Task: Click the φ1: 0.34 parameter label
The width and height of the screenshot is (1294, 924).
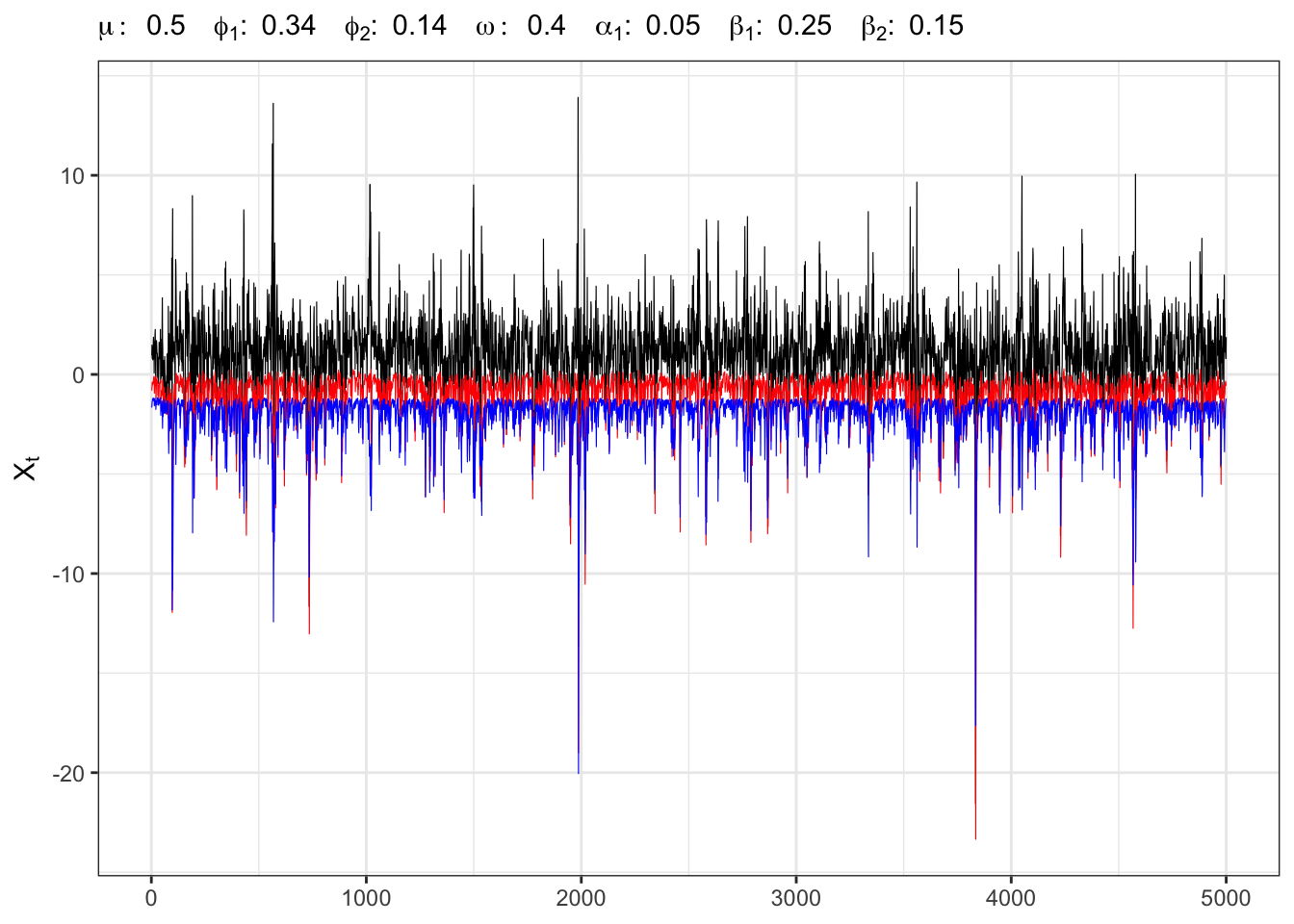Action: (x=265, y=26)
